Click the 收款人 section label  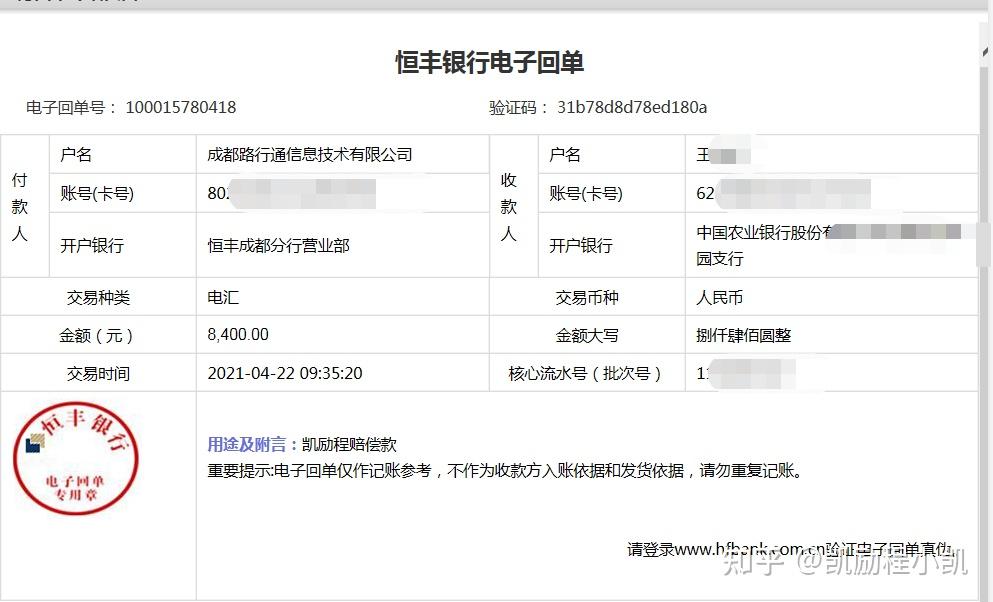pos(511,204)
